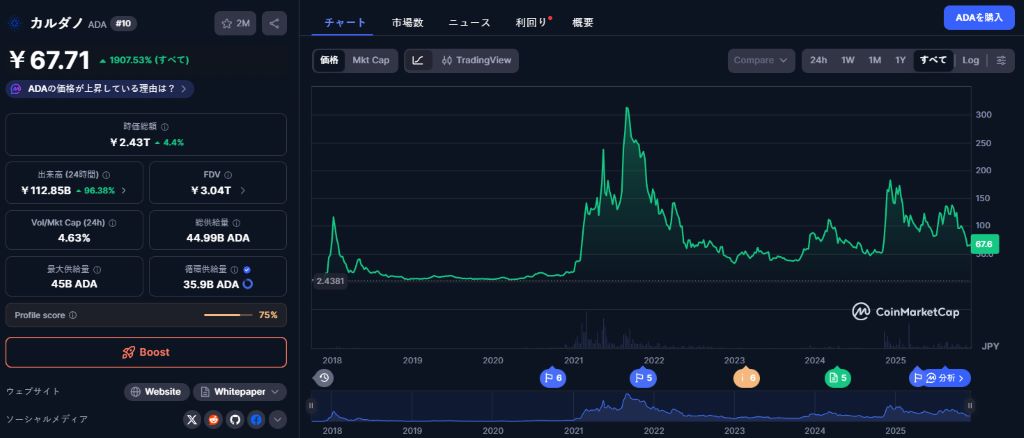Image resolution: width=1024 pixels, height=438 pixels.
Task: Click the right range handle of mini chart
Action: coord(970,405)
